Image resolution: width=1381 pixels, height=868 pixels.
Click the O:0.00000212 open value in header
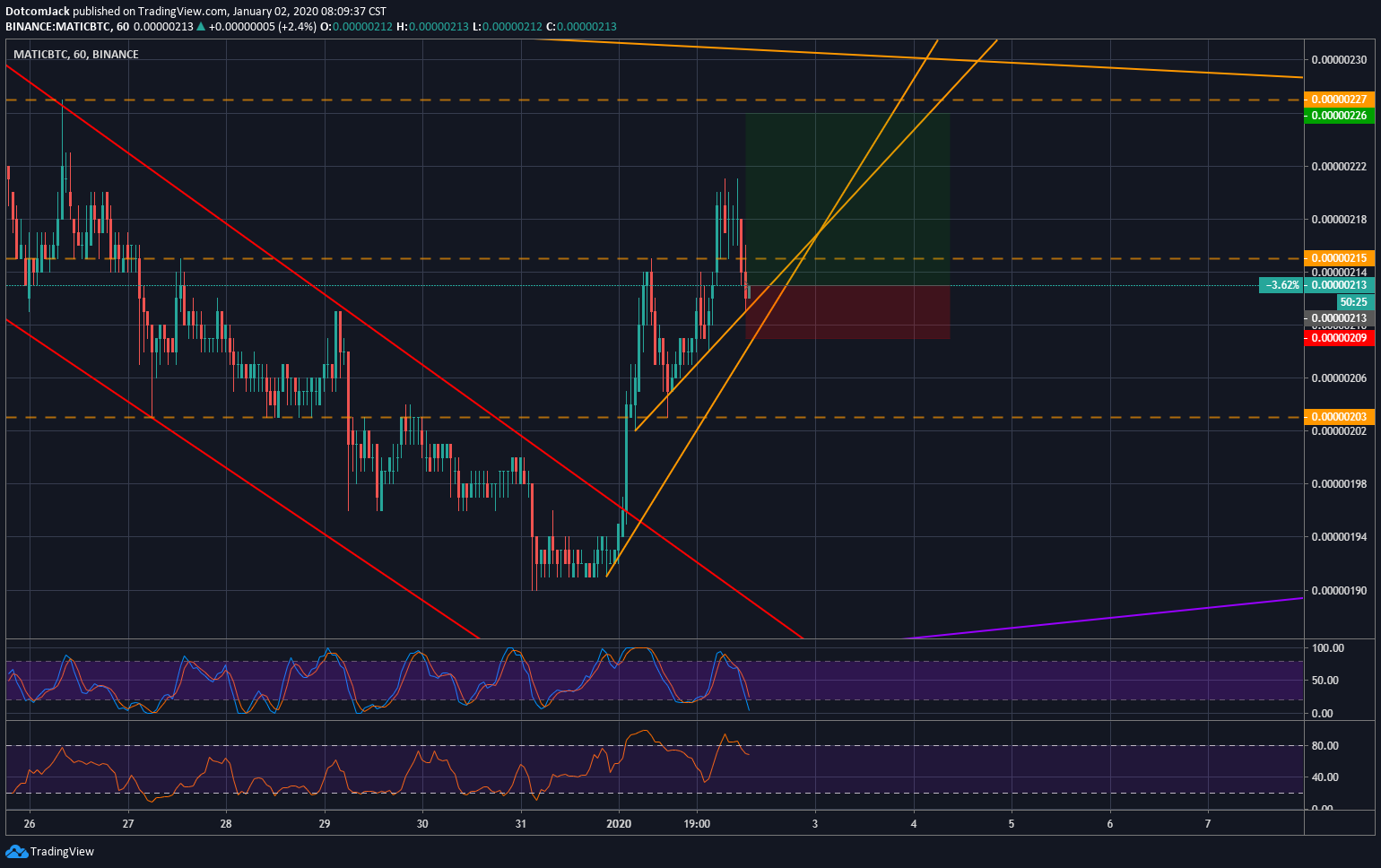[x=356, y=26]
